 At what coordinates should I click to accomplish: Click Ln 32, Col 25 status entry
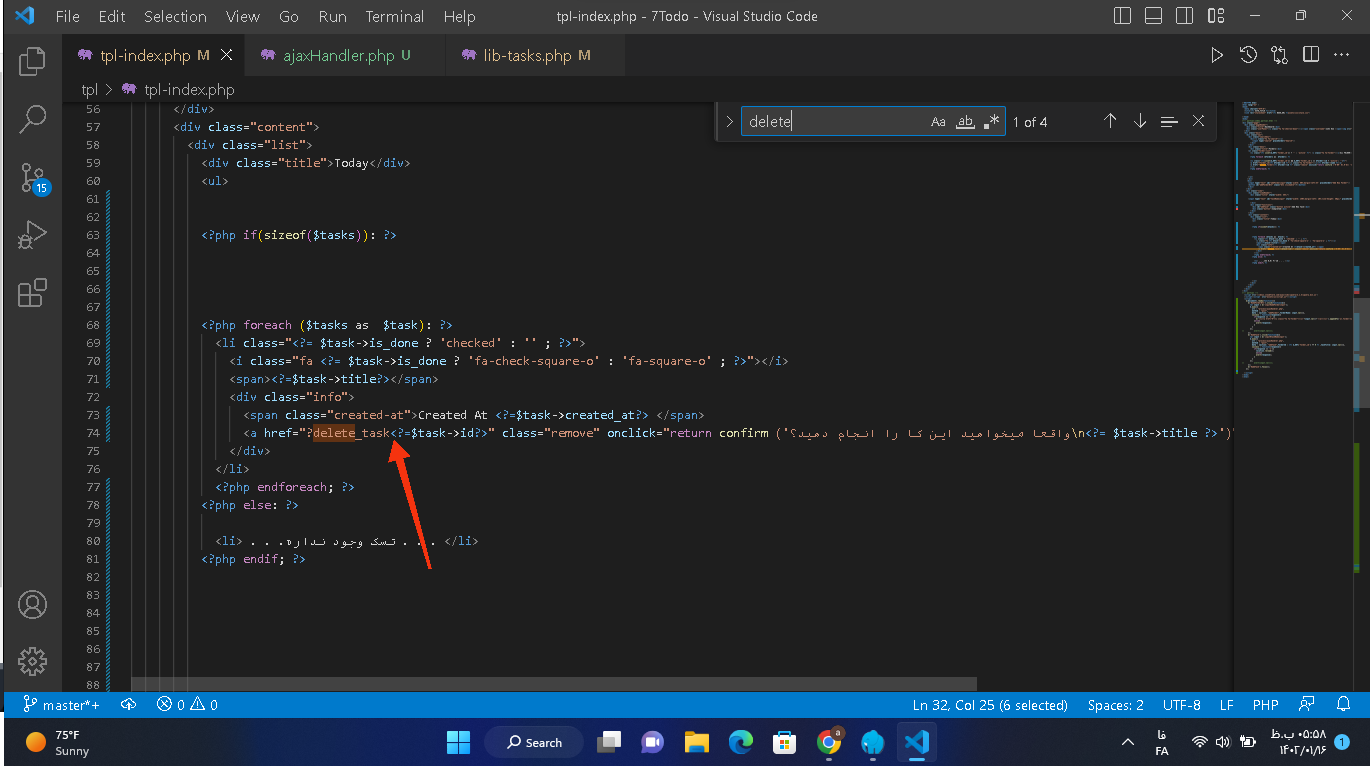click(x=990, y=705)
